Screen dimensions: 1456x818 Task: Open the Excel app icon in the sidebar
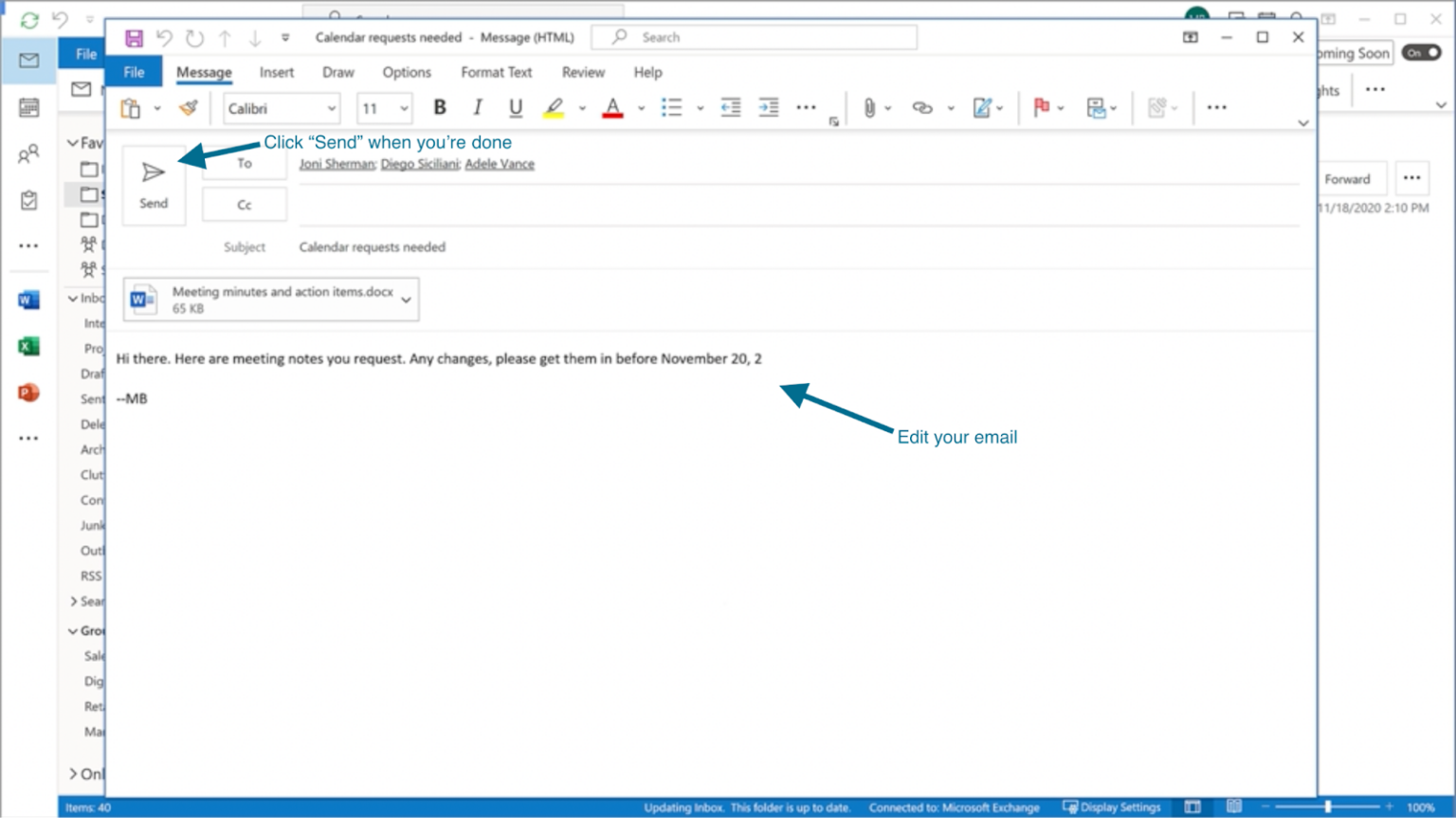pos(28,346)
